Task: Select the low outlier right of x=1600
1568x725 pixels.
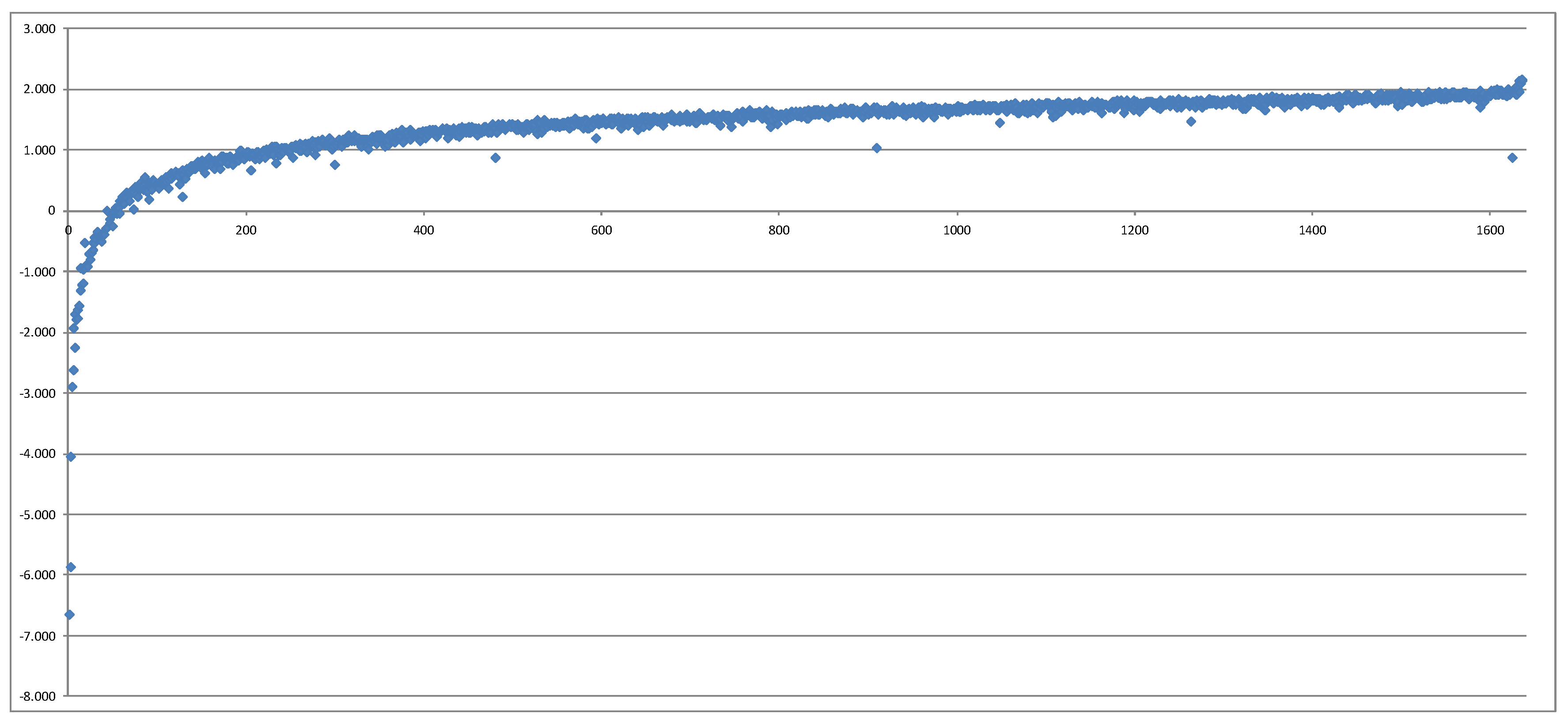Action: (x=1513, y=158)
